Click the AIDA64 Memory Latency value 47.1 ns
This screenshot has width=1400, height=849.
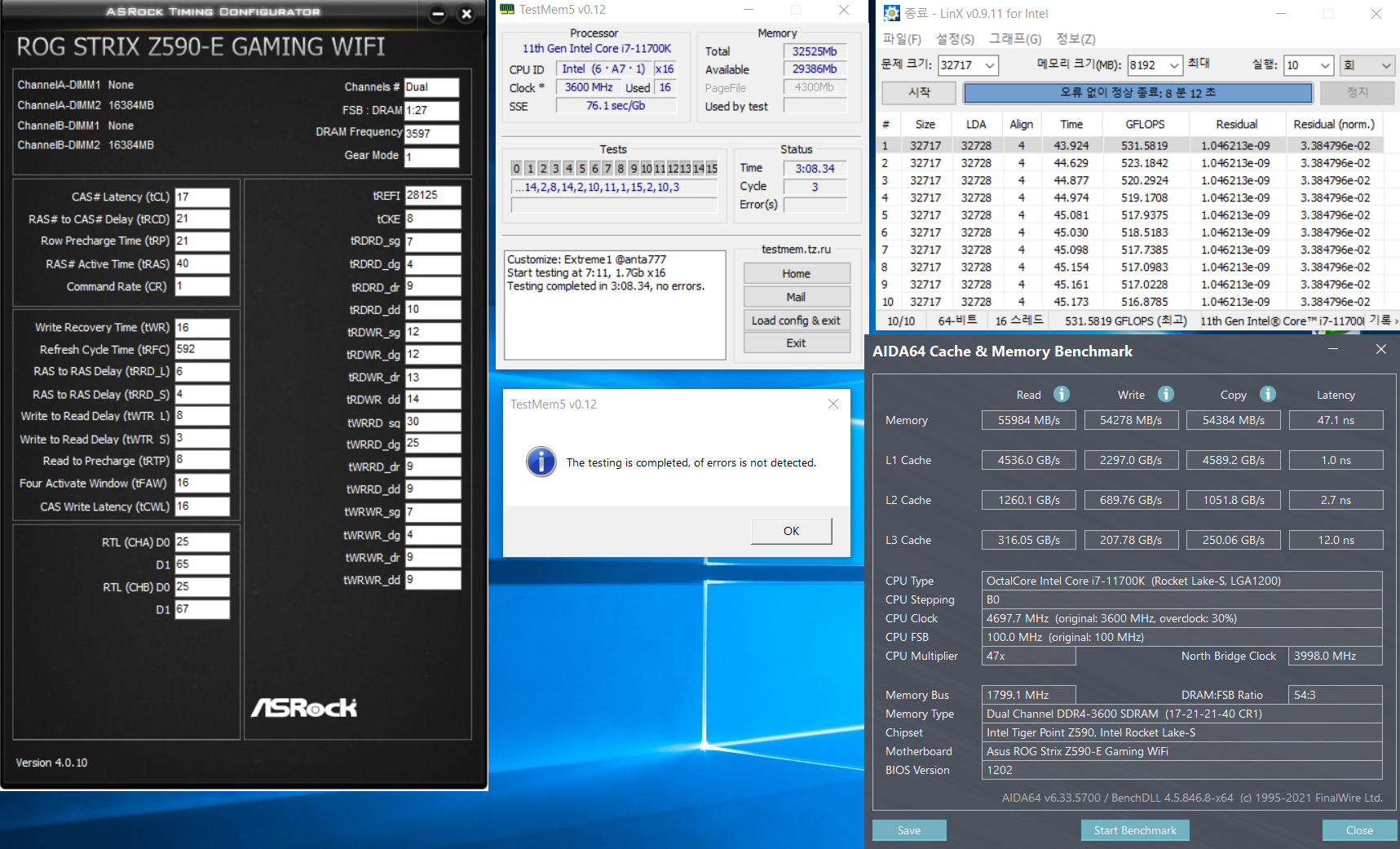[1336, 420]
